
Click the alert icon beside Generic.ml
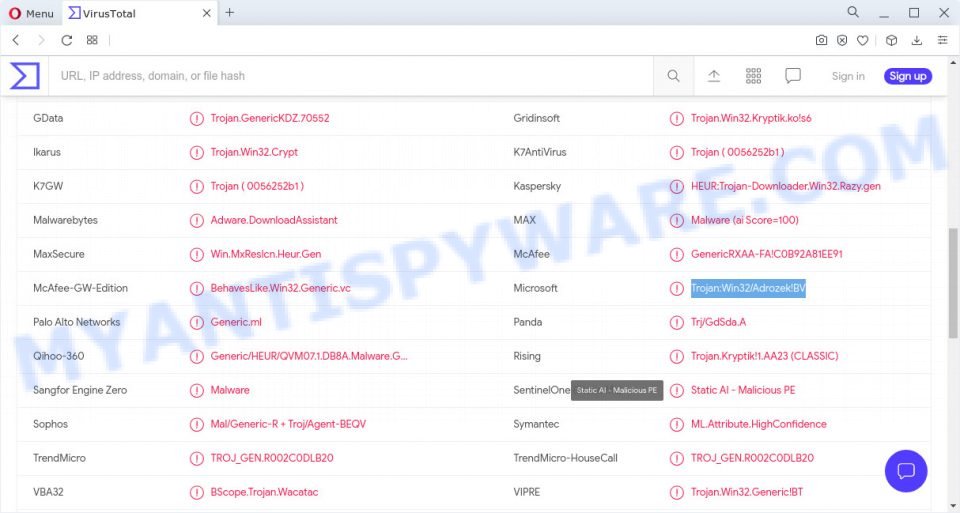click(197, 322)
